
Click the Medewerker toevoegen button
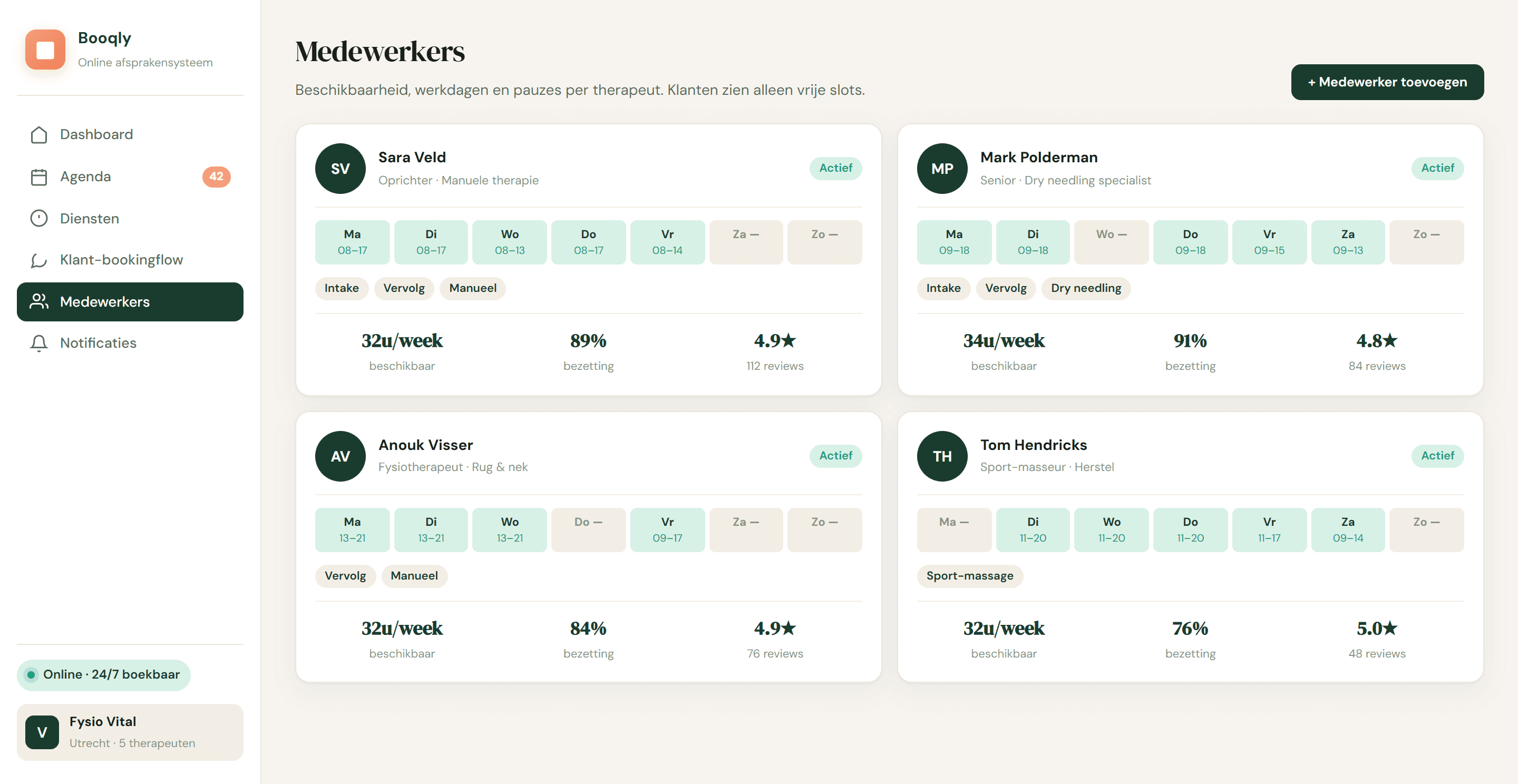1387,82
